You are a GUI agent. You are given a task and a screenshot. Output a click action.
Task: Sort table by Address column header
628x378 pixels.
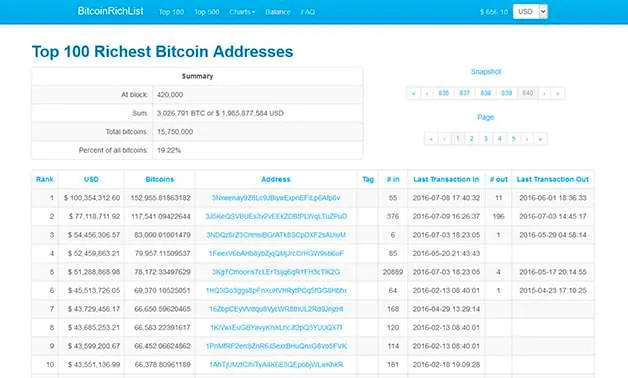[276, 179]
